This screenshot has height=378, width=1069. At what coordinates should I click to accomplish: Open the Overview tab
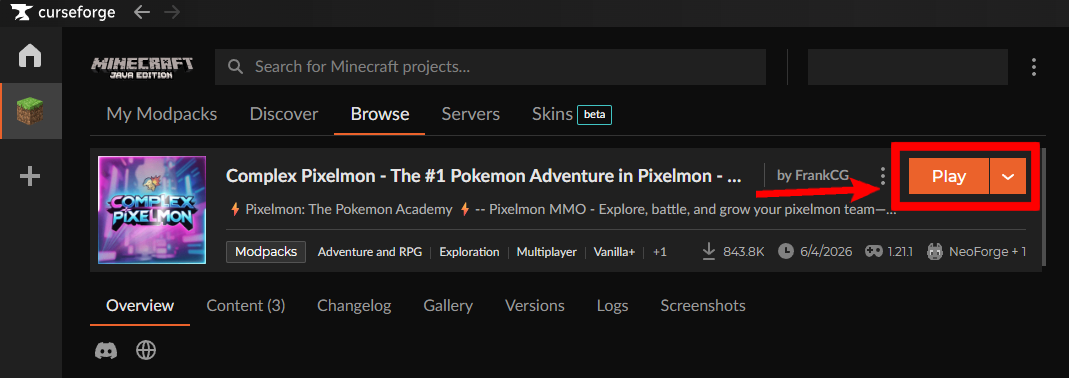pyautogui.click(x=140, y=306)
